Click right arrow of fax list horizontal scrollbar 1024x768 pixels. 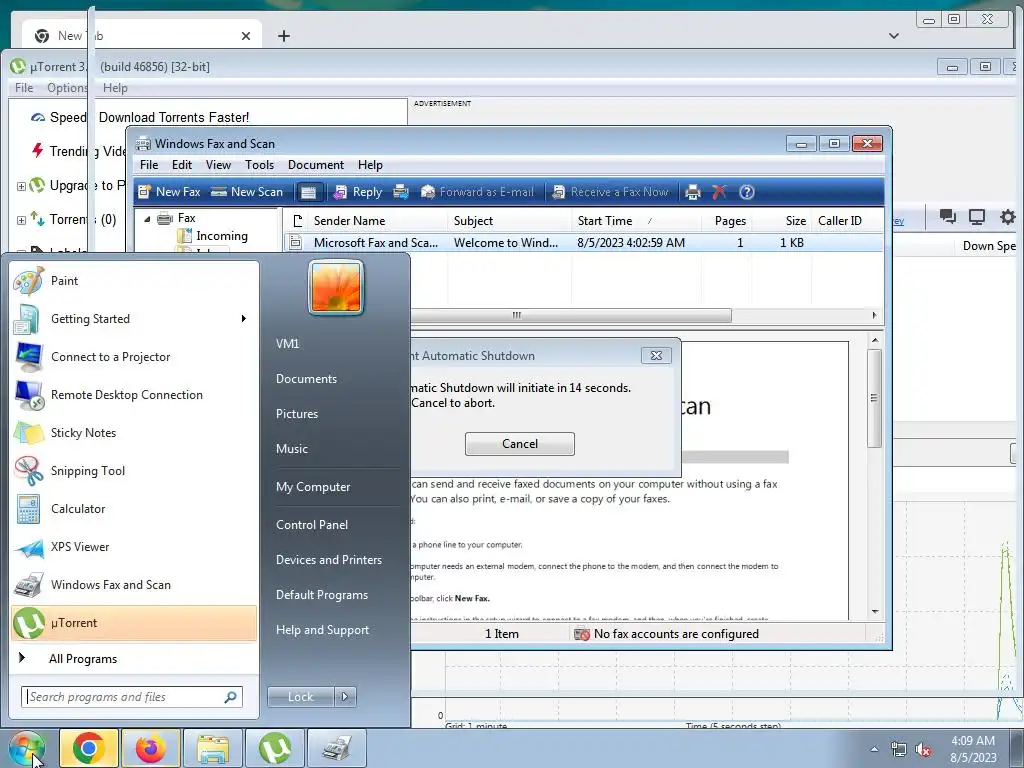tap(874, 315)
